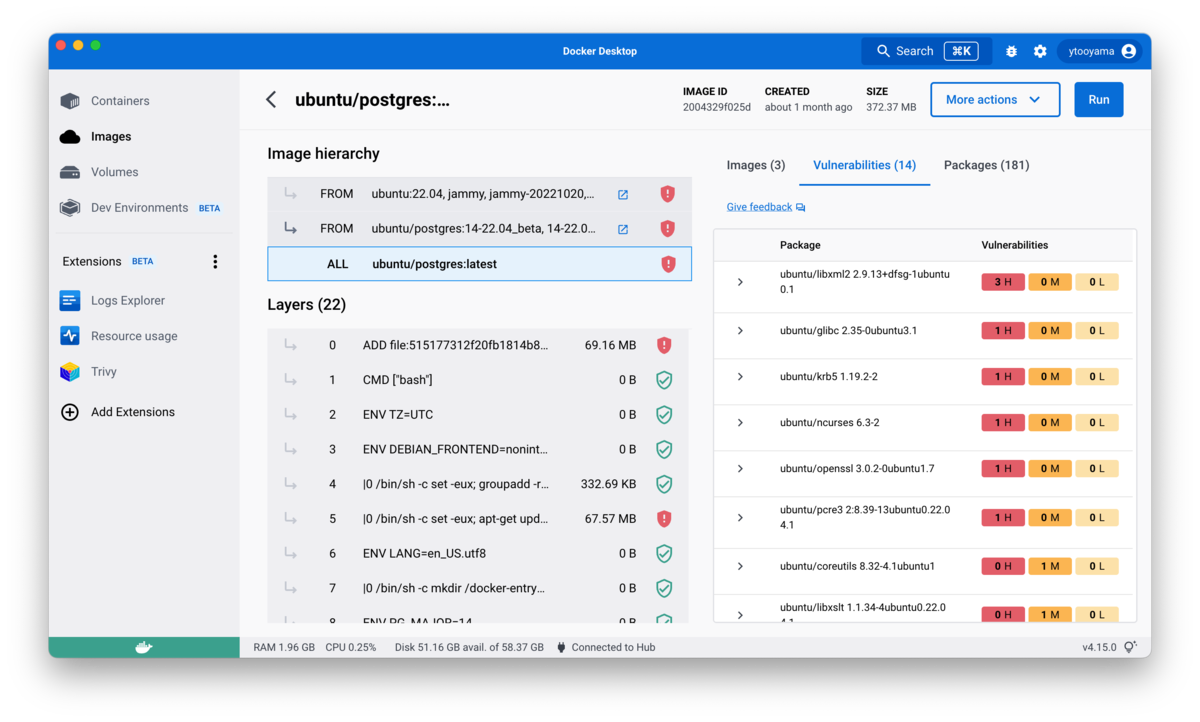The width and height of the screenshot is (1200, 722).
Task: Open the Containers section icon in sidebar
Action: [x=70, y=101]
